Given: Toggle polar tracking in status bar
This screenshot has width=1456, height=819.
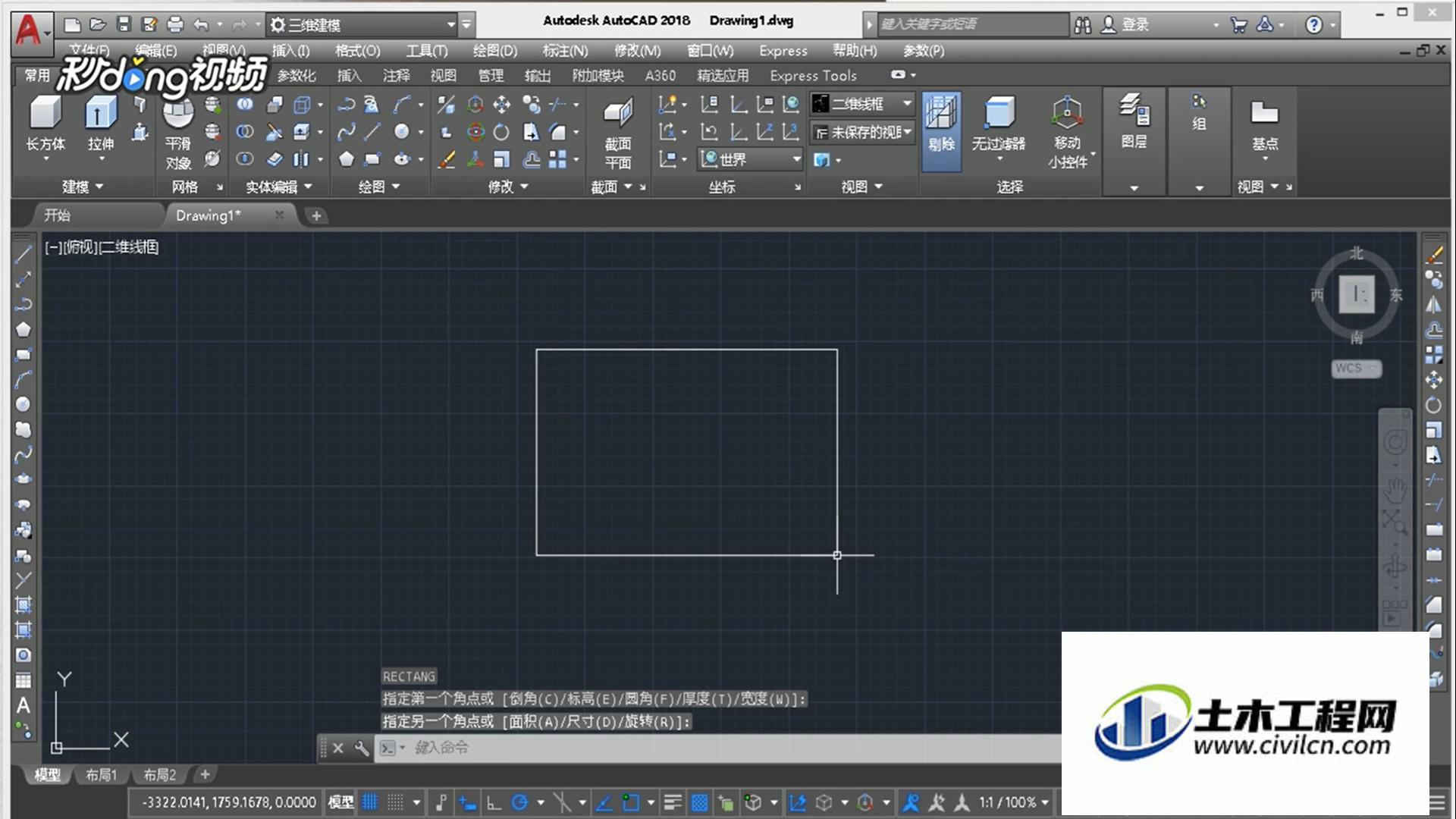Looking at the screenshot, I should 519,802.
